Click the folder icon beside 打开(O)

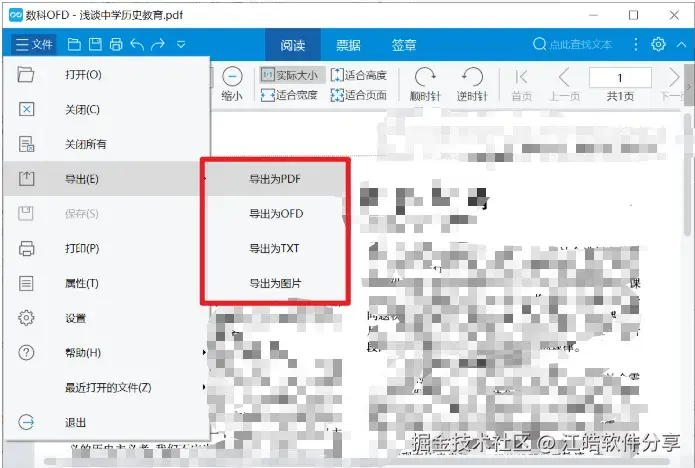click(26, 74)
